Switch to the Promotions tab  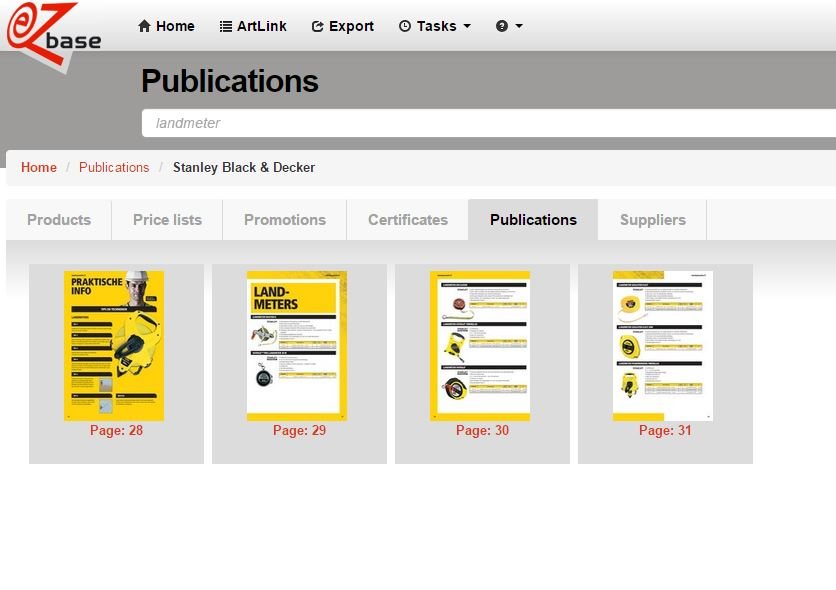click(285, 220)
